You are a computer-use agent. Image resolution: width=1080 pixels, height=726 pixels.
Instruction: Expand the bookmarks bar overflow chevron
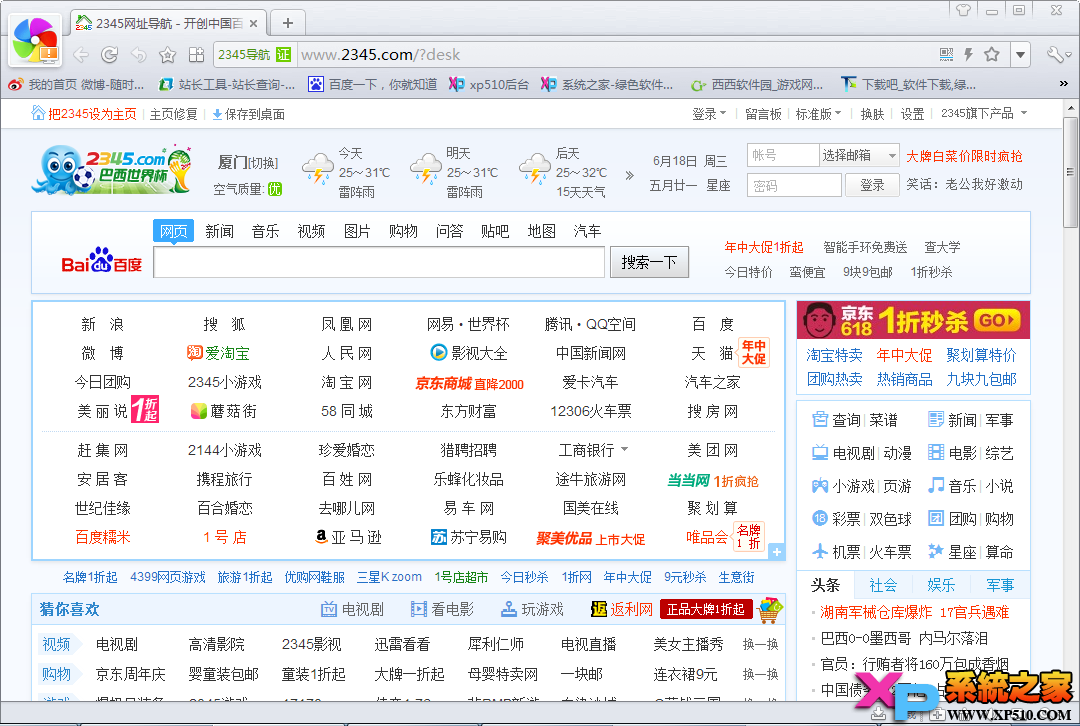[x=1063, y=83]
